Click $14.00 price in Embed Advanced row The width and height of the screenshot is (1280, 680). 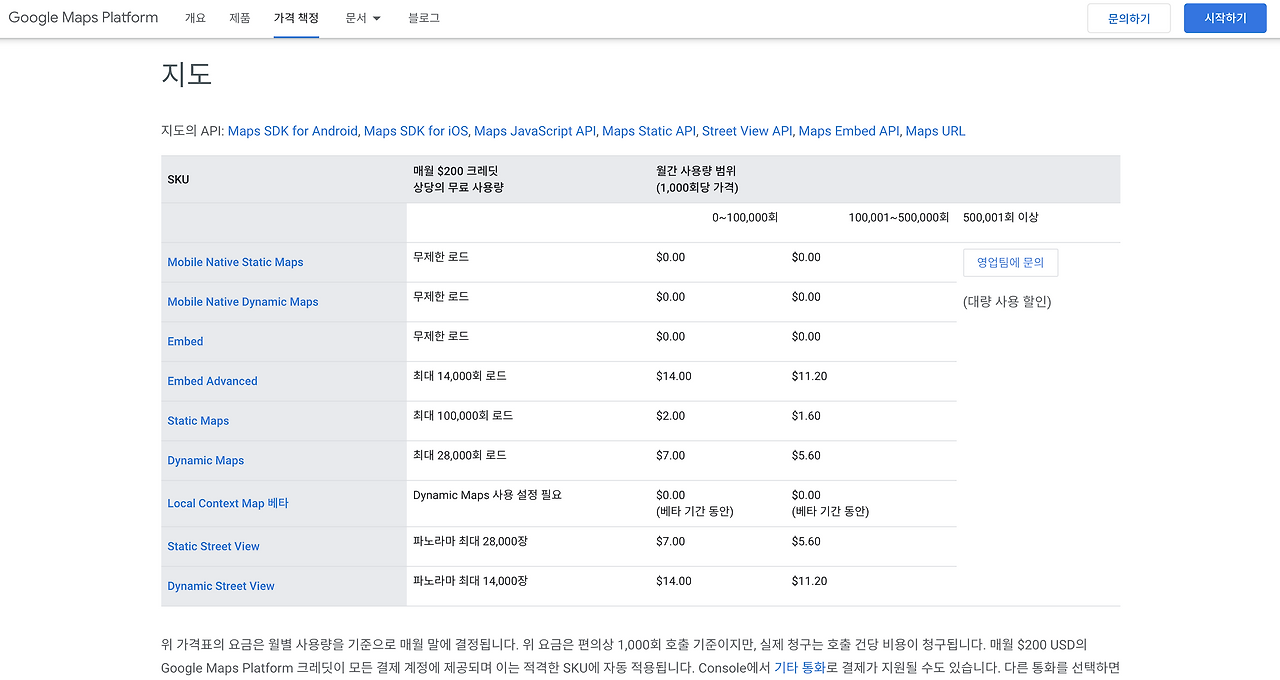pos(674,376)
